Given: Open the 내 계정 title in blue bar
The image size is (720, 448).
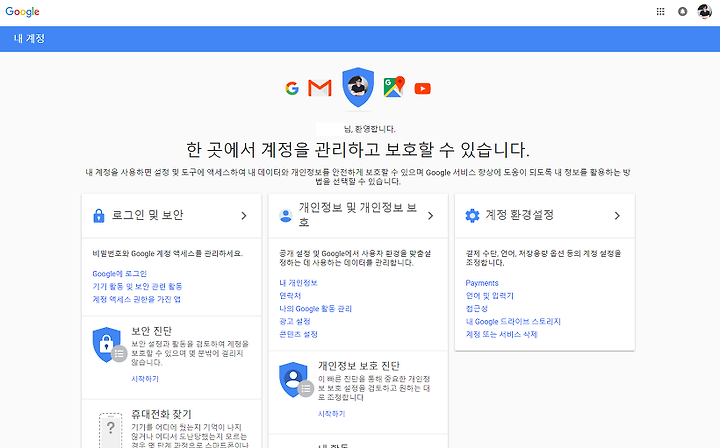Looking at the screenshot, I should [x=29, y=39].
